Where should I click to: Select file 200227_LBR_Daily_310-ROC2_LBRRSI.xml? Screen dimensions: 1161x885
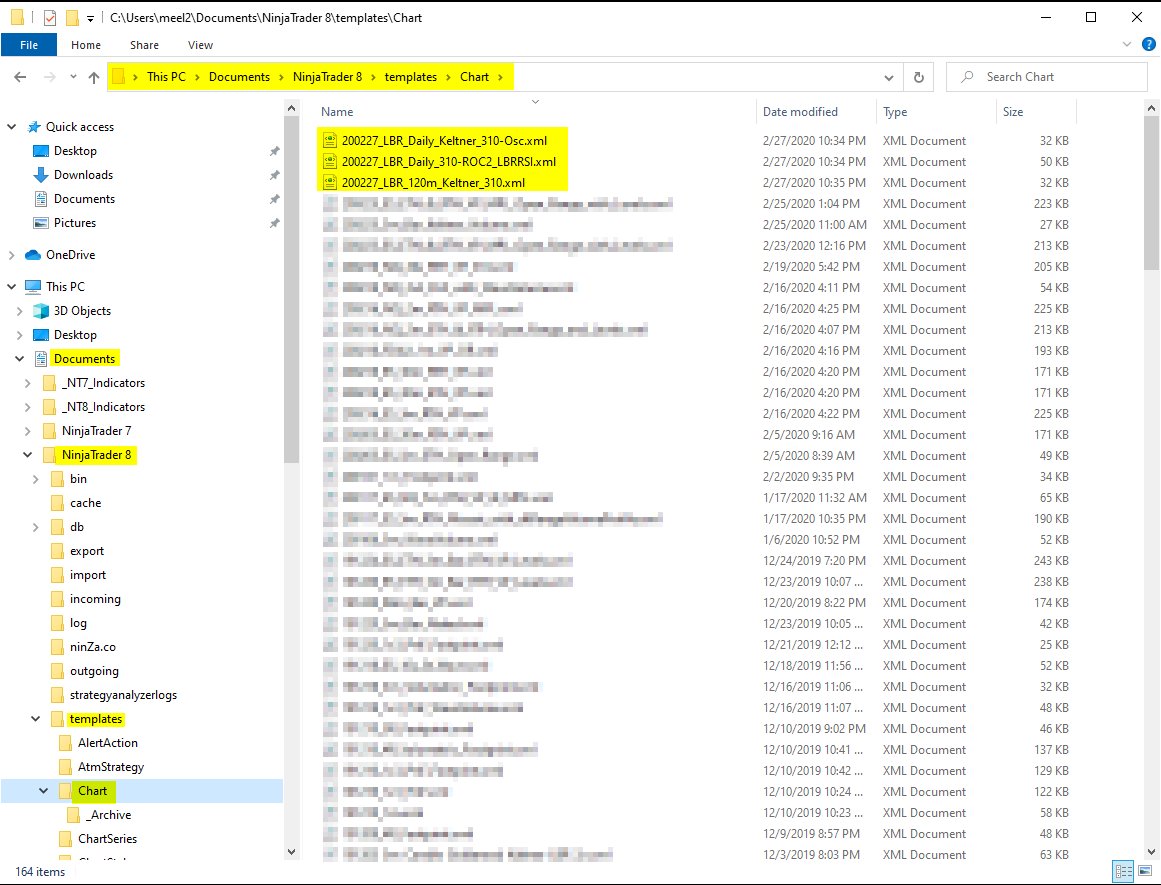pyautogui.click(x=449, y=161)
